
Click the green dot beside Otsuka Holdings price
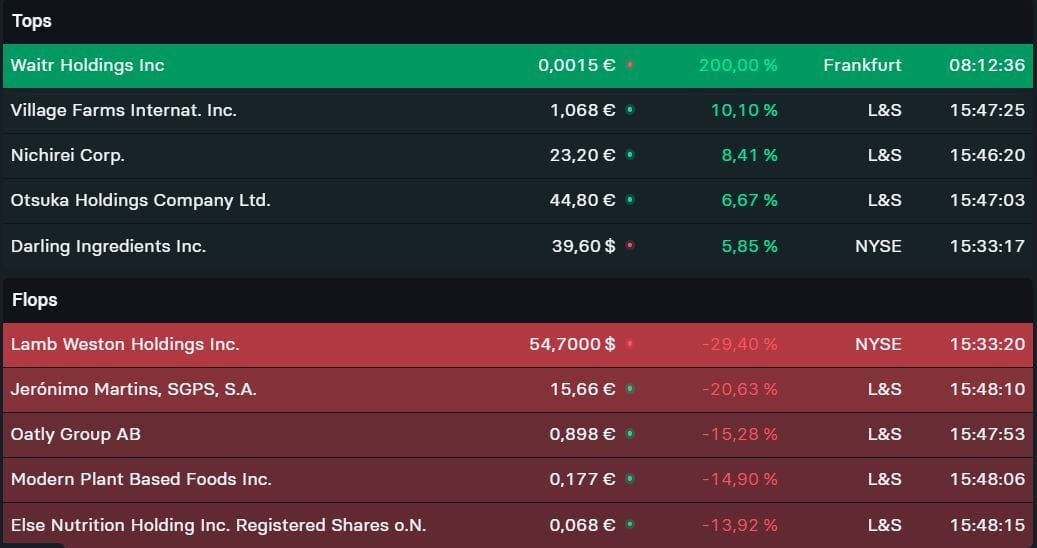point(630,200)
